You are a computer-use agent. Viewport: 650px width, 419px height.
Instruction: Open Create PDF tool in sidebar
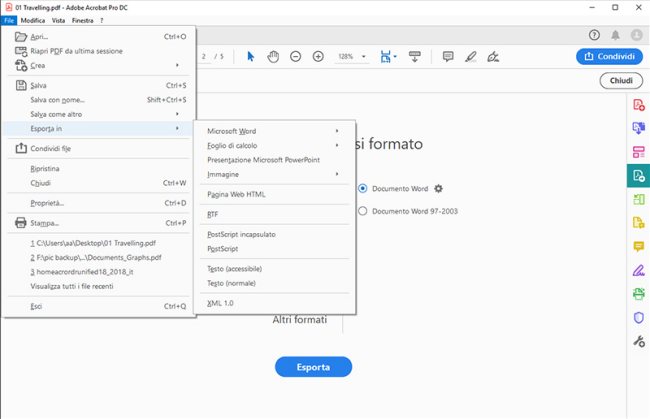pos(638,104)
